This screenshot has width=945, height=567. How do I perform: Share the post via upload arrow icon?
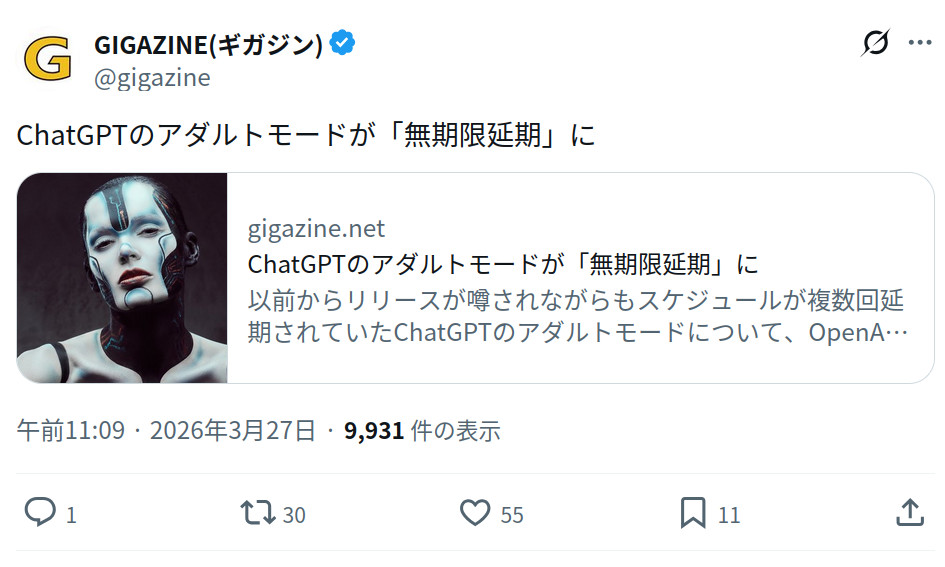[909, 513]
